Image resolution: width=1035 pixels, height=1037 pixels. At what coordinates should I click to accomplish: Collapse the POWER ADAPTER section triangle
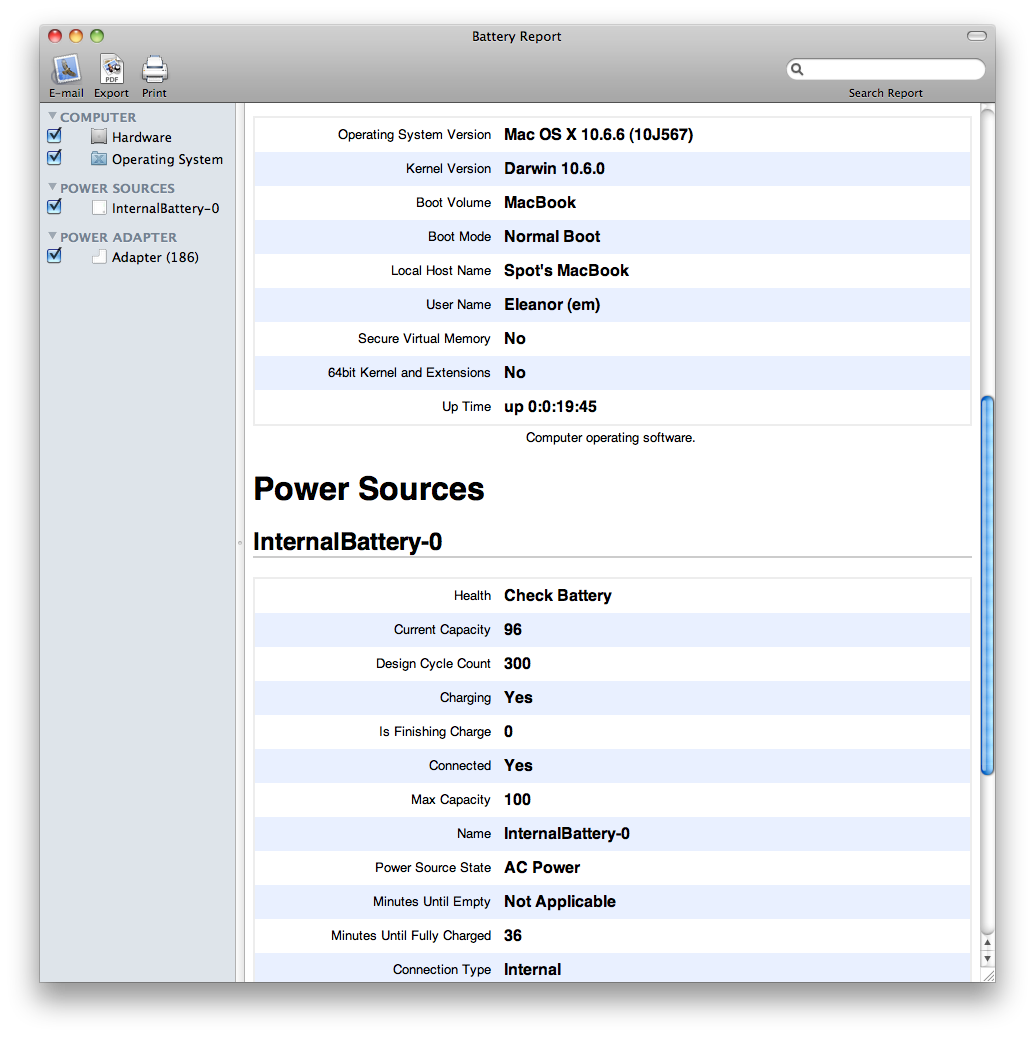52,235
